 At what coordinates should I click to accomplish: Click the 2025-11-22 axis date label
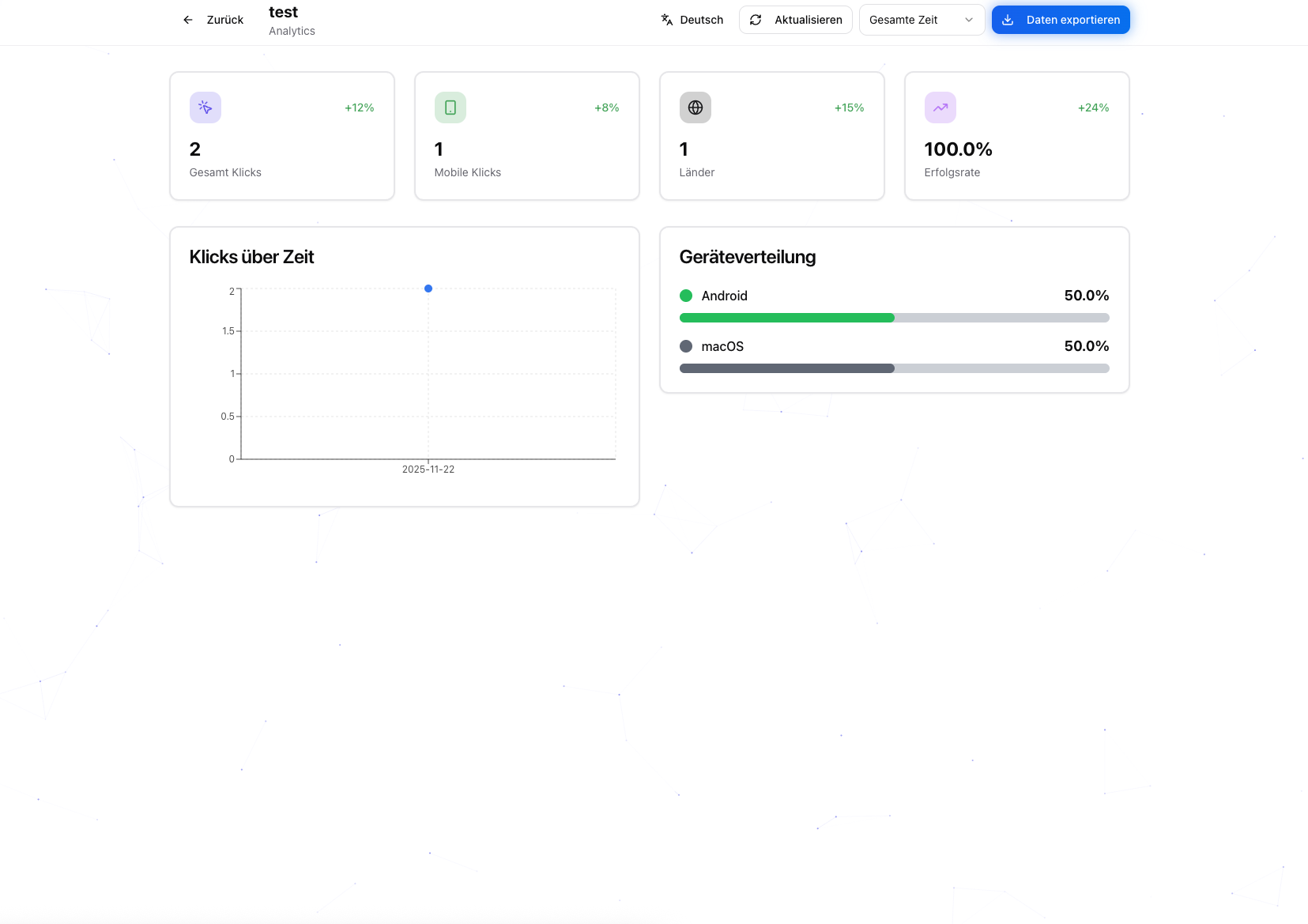pyautogui.click(x=428, y=470)
